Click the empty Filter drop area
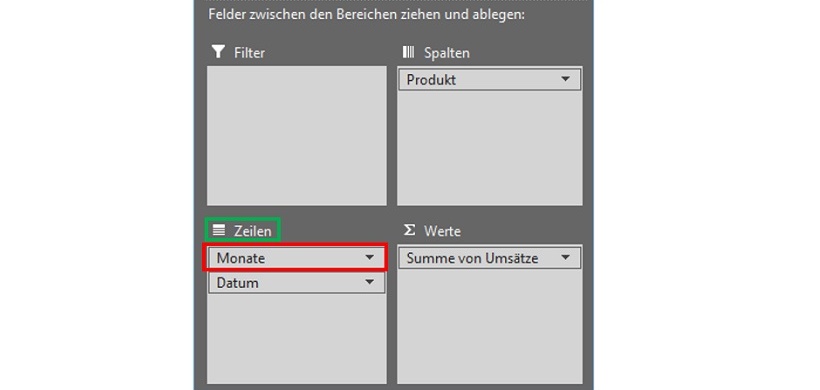 (297, 135)
